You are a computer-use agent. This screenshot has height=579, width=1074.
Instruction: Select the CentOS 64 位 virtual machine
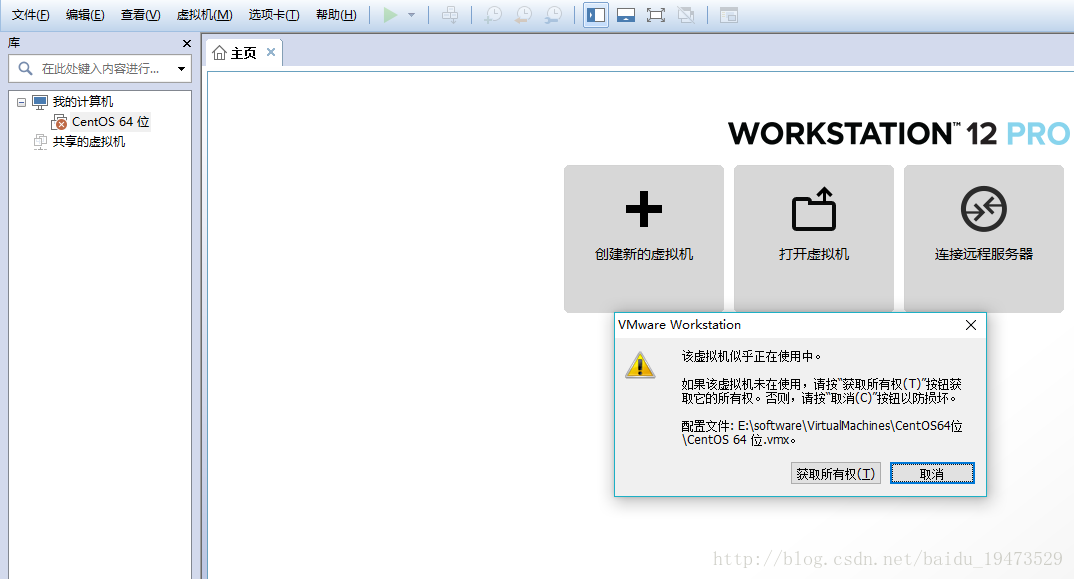[x=110, y=122]
